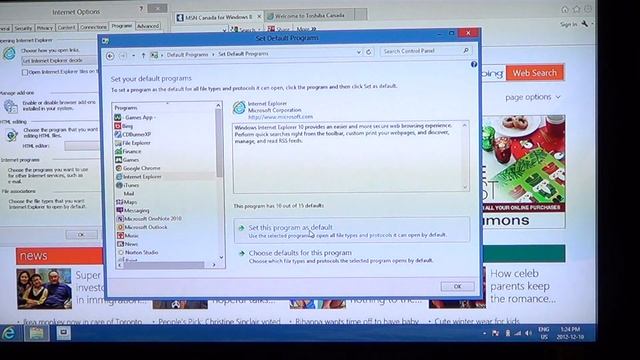Screen dimensions: 640x360
Task: Switch to the Privacy tab in Internet Options
Action: (x=44, y=28)
